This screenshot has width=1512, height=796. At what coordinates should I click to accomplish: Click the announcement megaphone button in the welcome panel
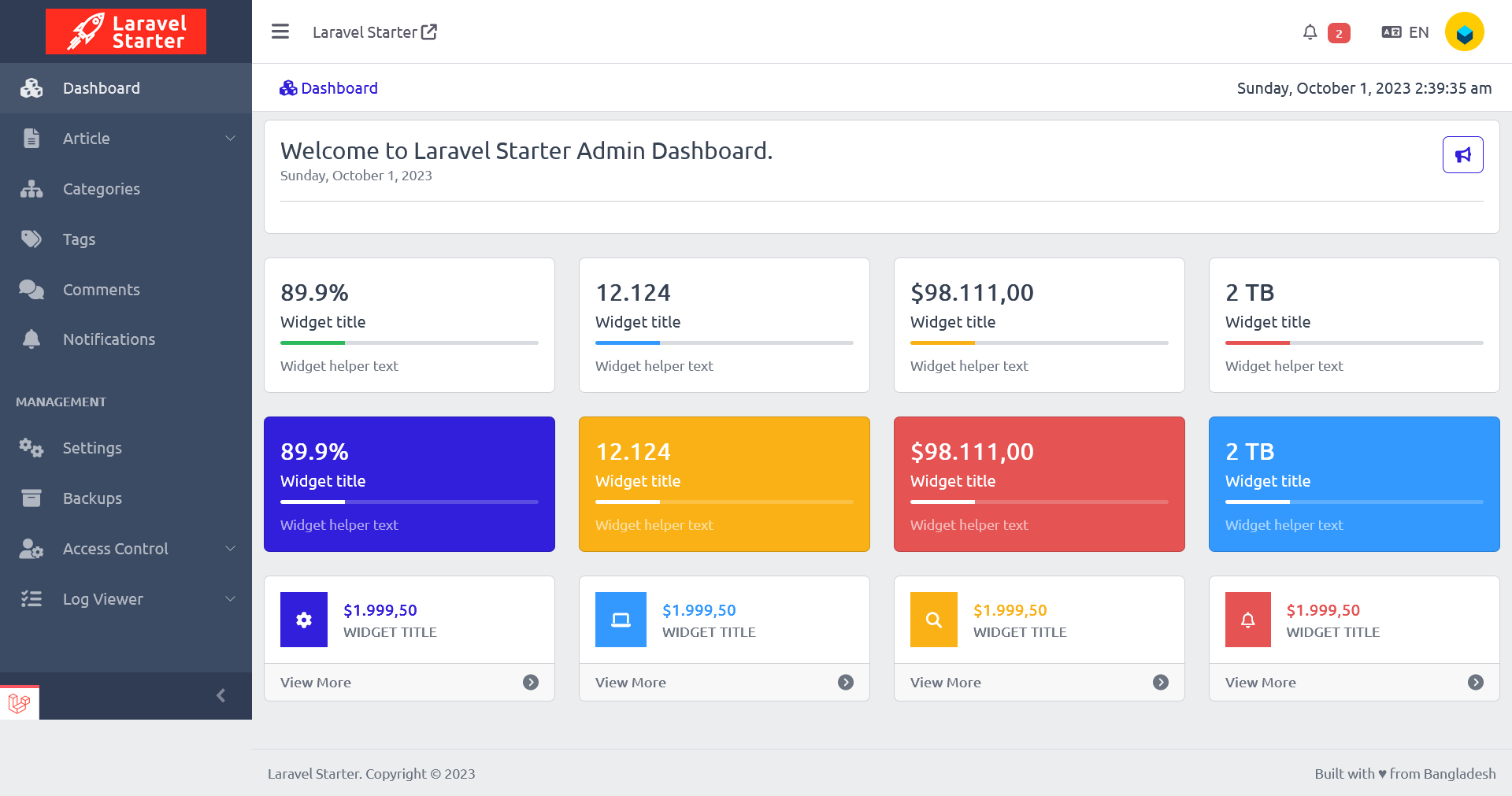1462,154
